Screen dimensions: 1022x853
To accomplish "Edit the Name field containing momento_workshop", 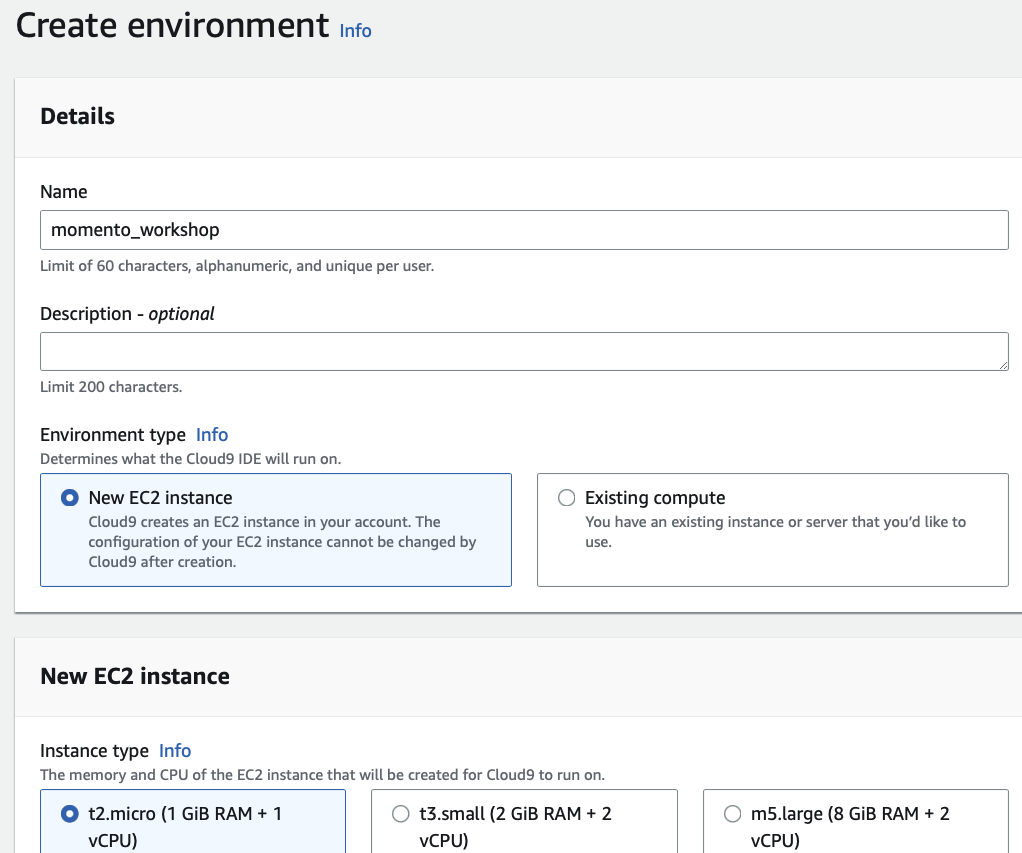I will [x=524, y=230].
